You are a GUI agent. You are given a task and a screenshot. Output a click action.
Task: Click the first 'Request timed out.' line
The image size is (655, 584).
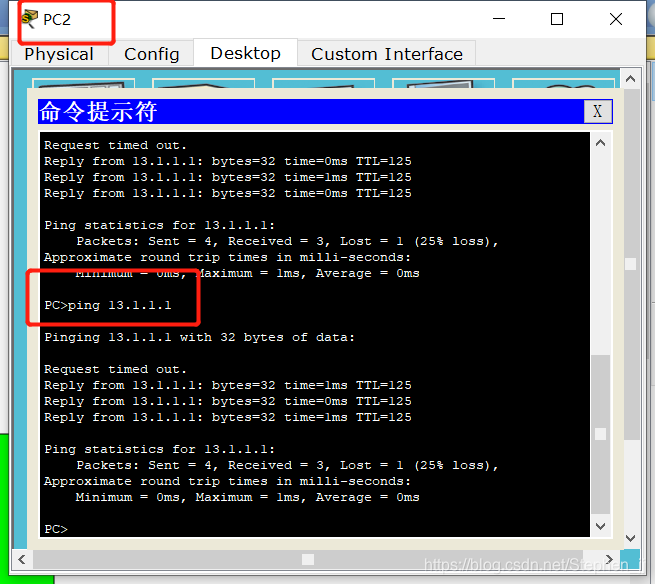(x=115, y=145)
